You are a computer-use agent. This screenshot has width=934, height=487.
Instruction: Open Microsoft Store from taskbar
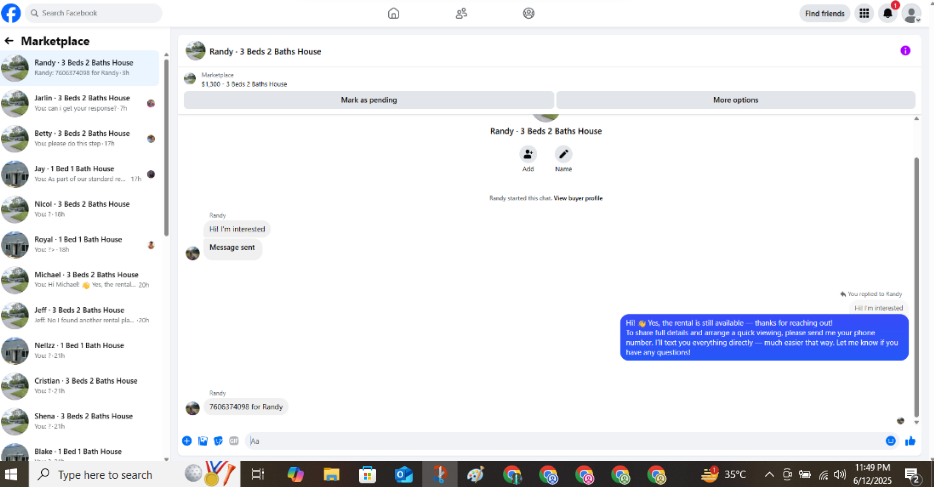tap(367, 474)
